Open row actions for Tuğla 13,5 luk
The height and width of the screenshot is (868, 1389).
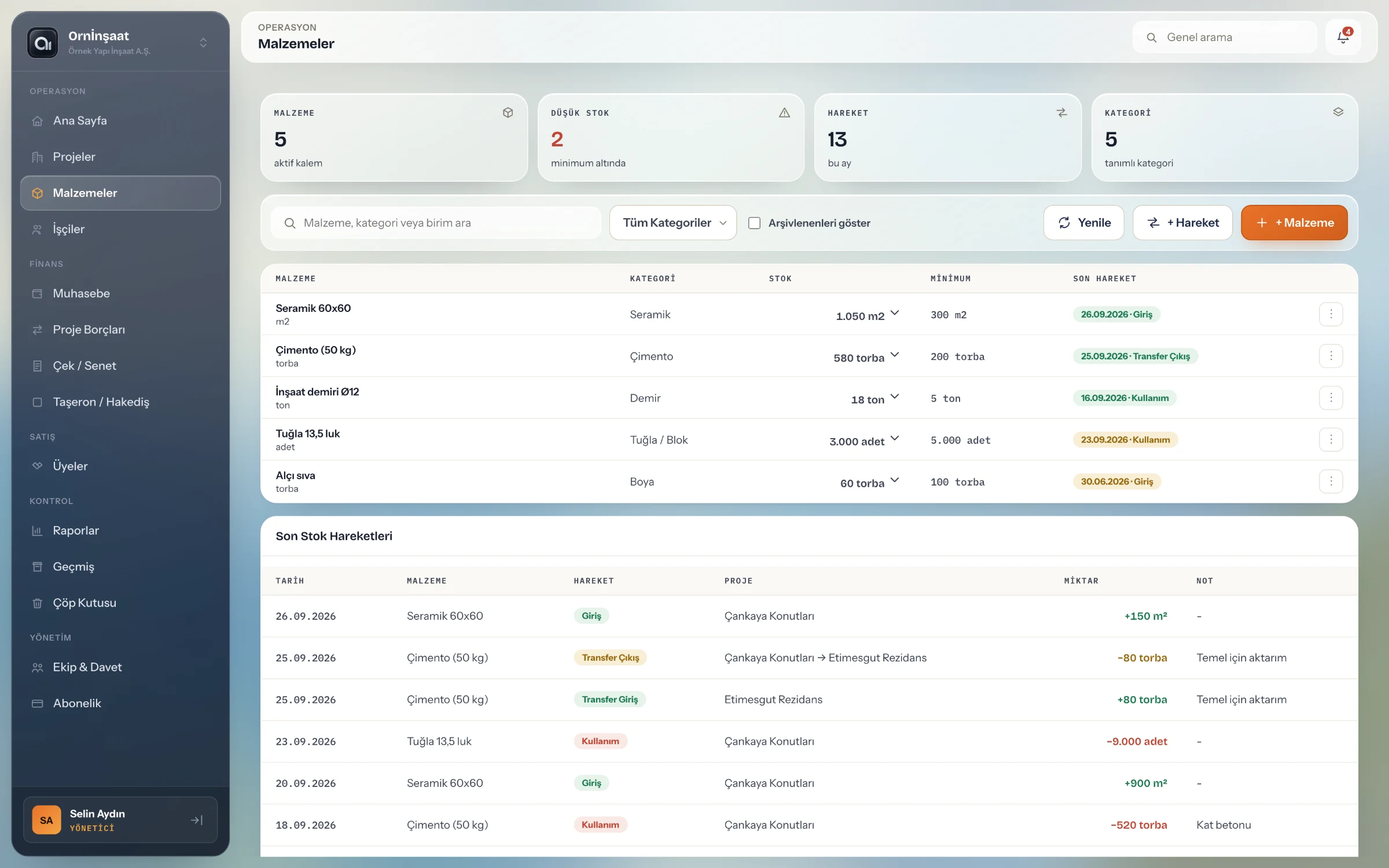tap(1331, 440)
